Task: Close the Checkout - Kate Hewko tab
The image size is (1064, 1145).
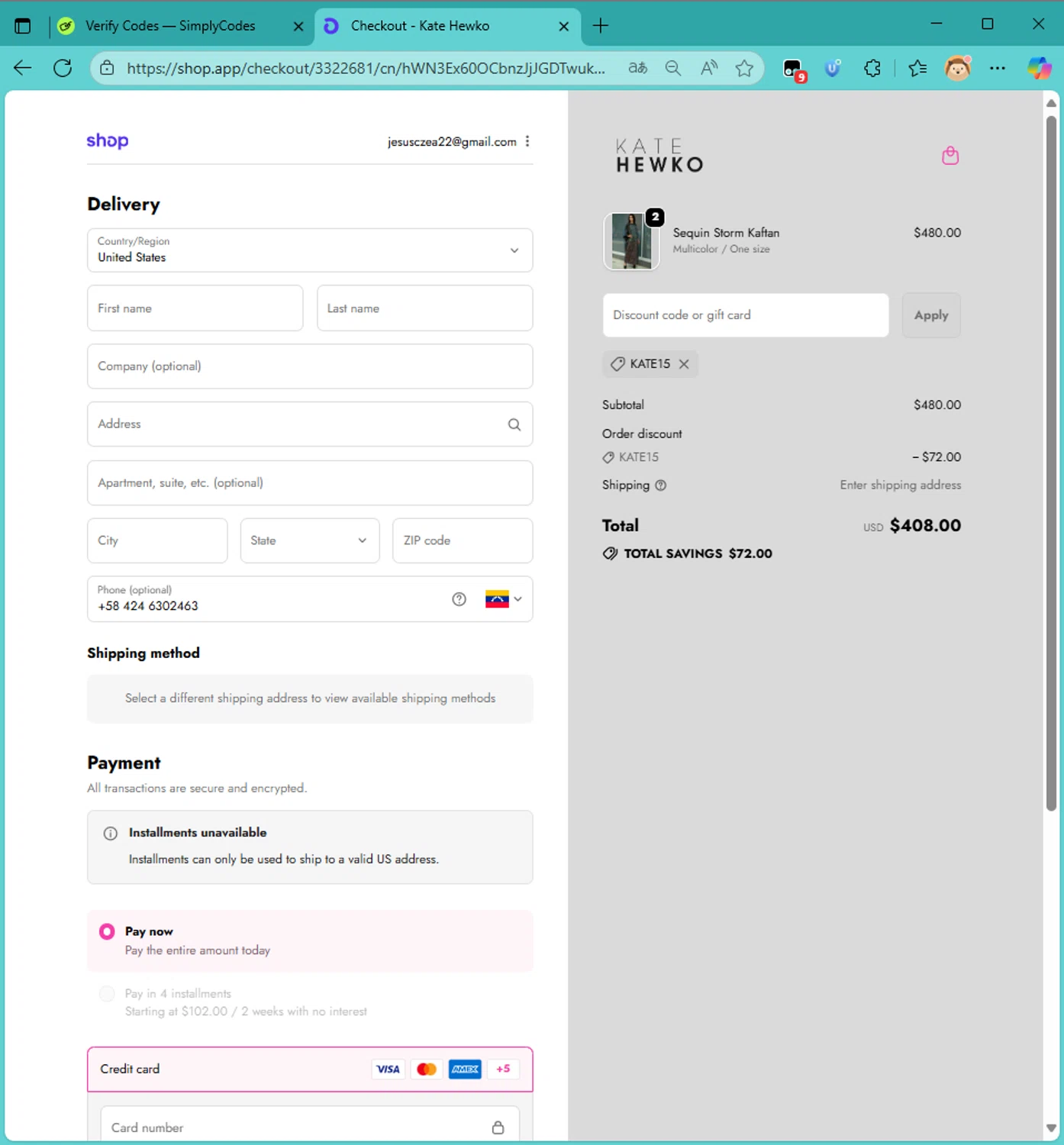Action: pyautogui.click(x=564, y=26)
